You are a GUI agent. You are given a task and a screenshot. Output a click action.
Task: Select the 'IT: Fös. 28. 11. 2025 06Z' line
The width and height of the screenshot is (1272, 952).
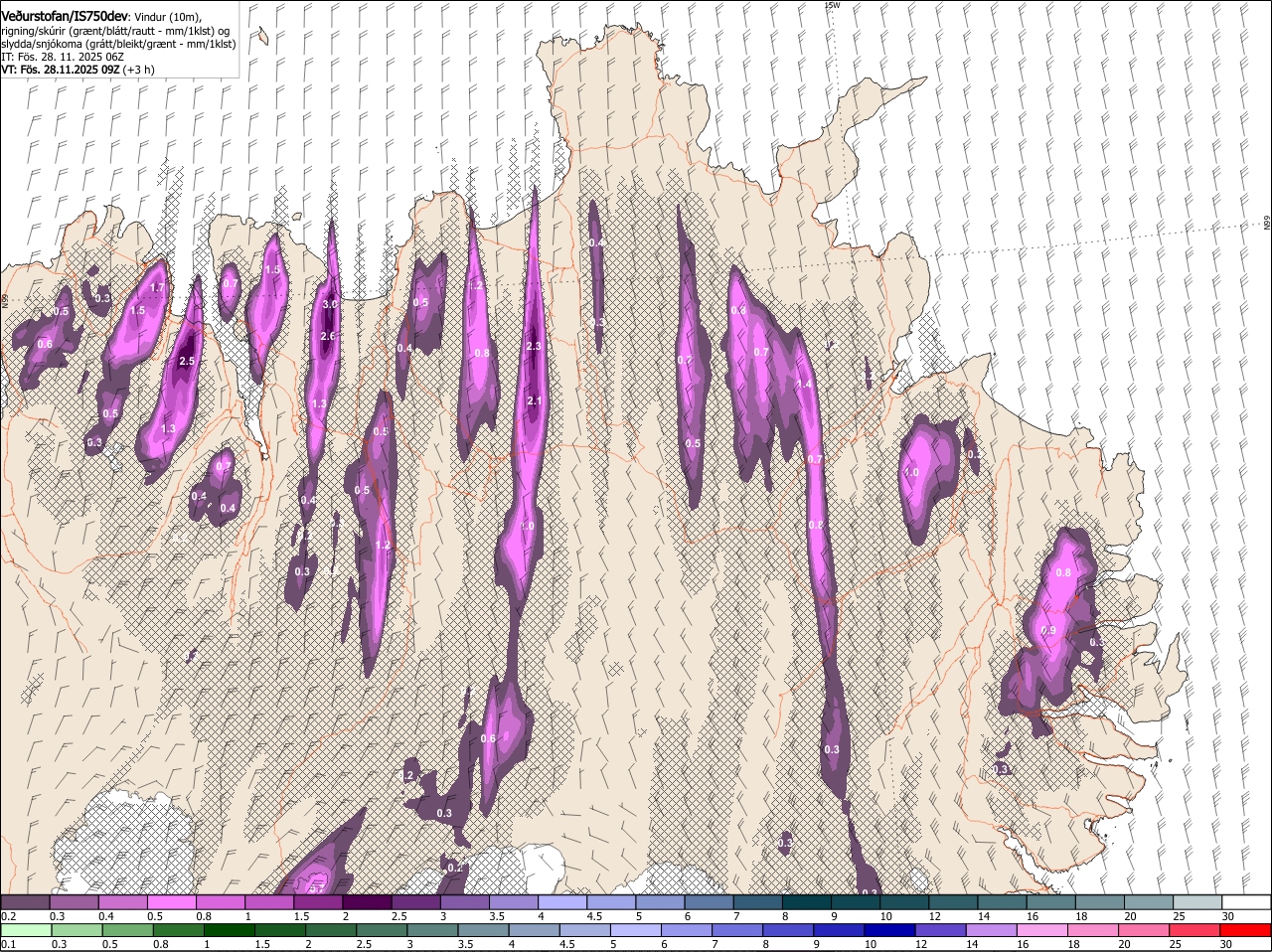[63, 57]
